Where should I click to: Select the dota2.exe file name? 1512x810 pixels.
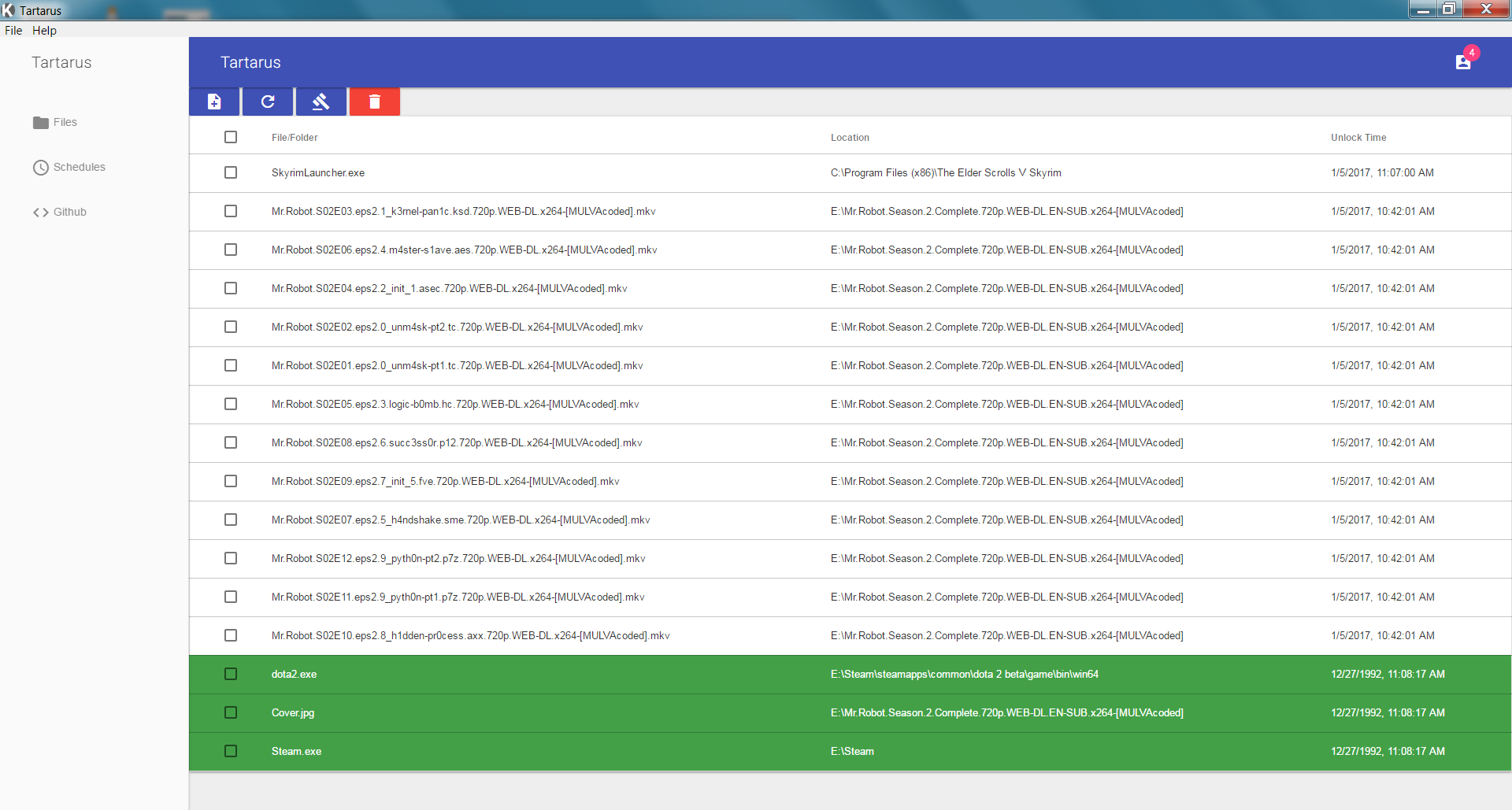pos(294,674)
